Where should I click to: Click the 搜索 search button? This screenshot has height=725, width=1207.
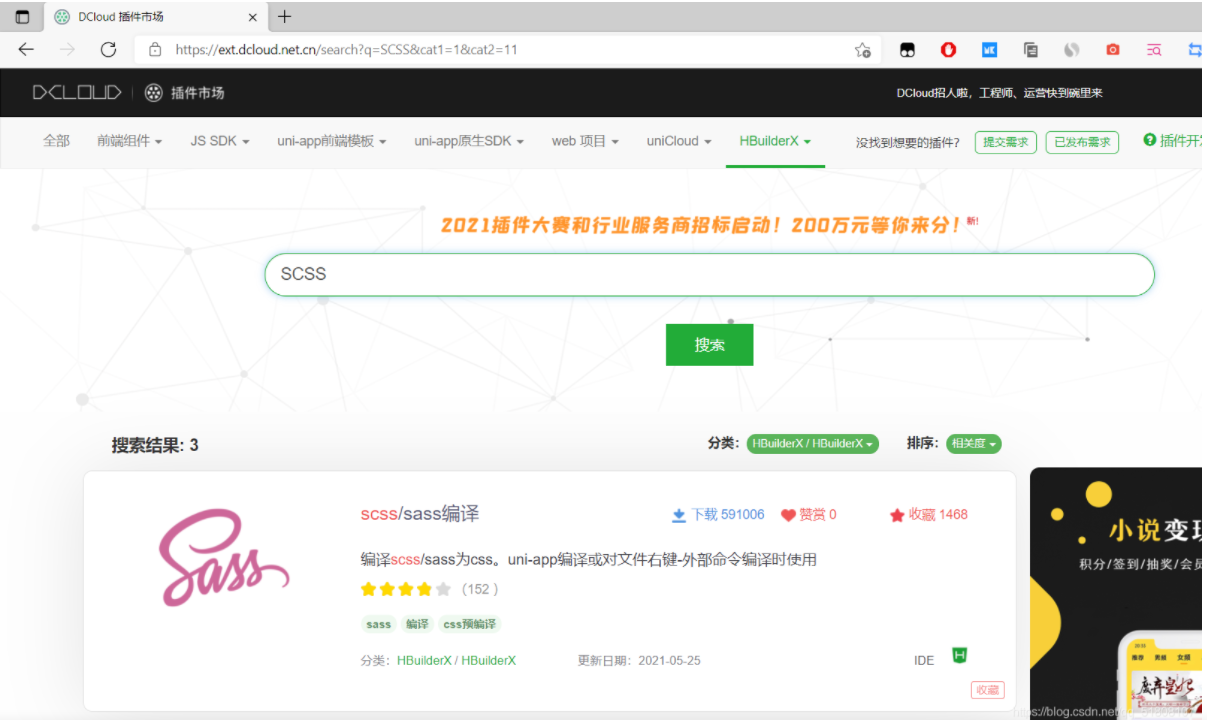click(x=709, y=344)
